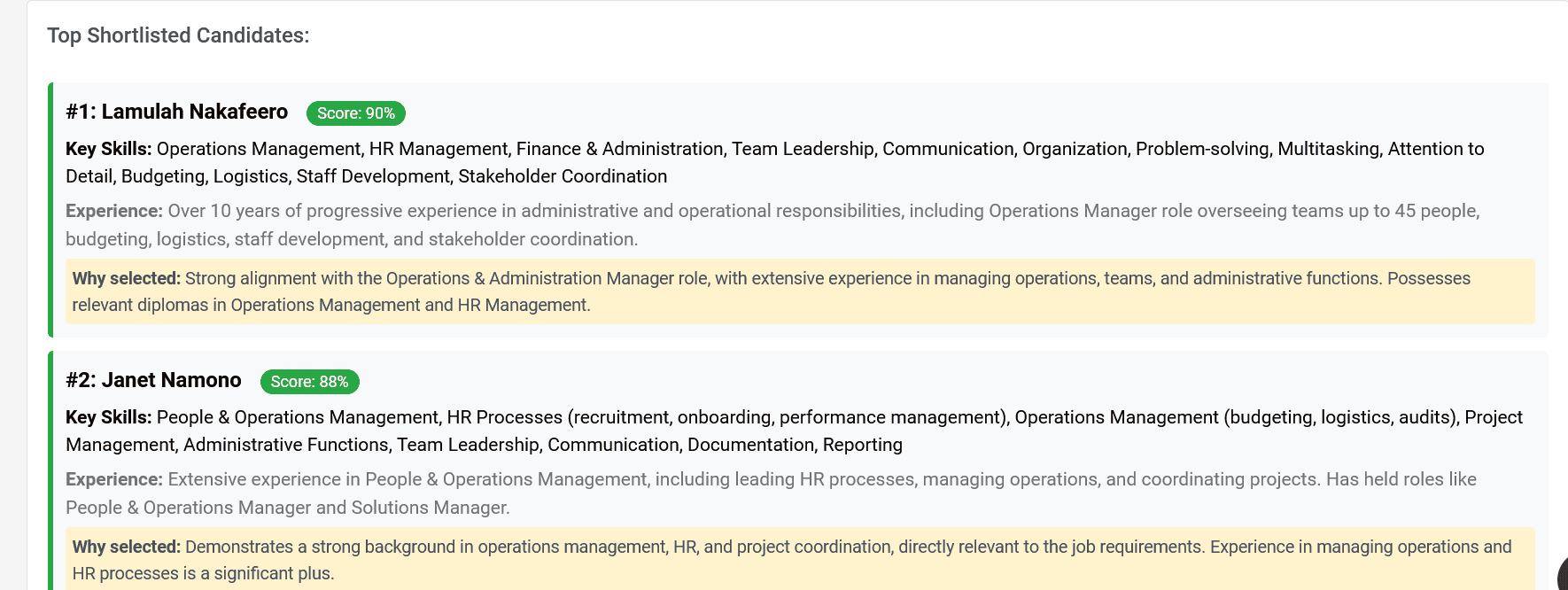
Task: Click the green 'Score: 88%' badge
Action: 309,382
